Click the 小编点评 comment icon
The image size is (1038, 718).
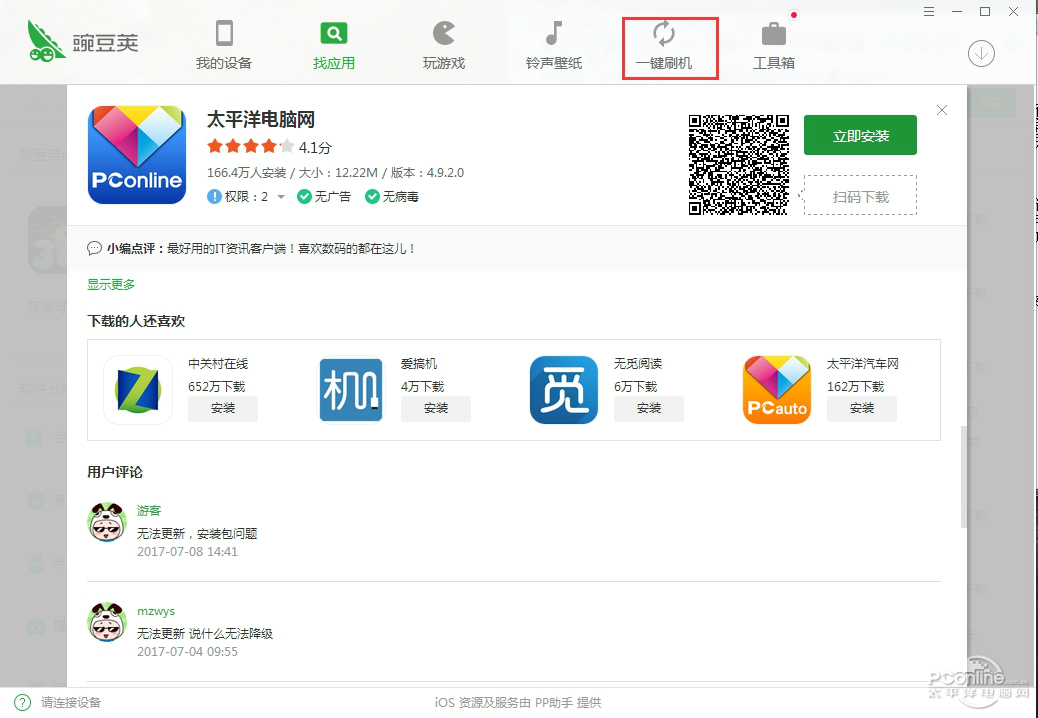94,249
